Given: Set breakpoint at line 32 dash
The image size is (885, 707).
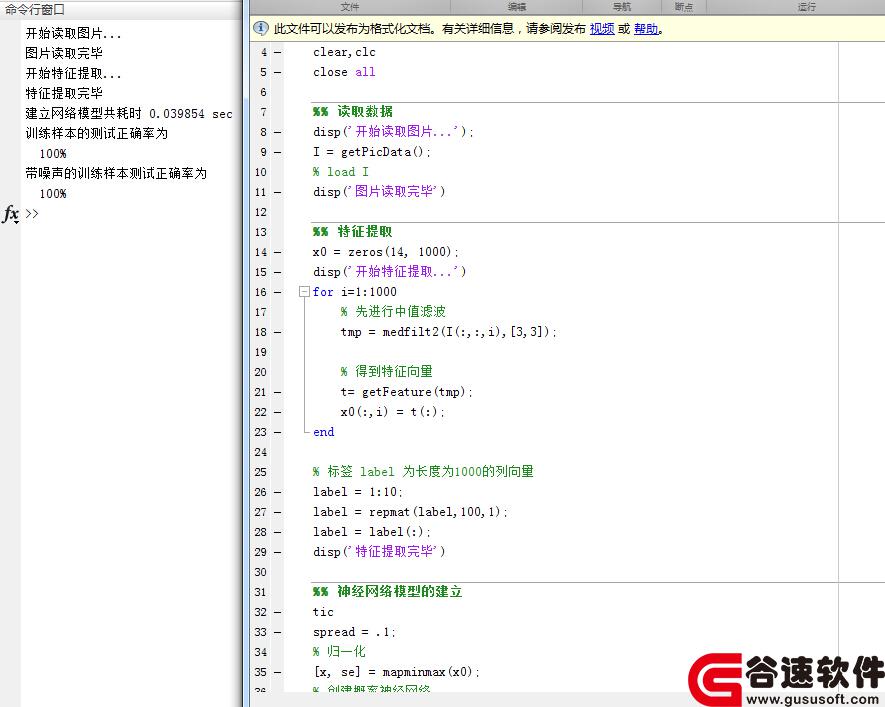Looking at the screenshot, I should (x=277, y=612).
